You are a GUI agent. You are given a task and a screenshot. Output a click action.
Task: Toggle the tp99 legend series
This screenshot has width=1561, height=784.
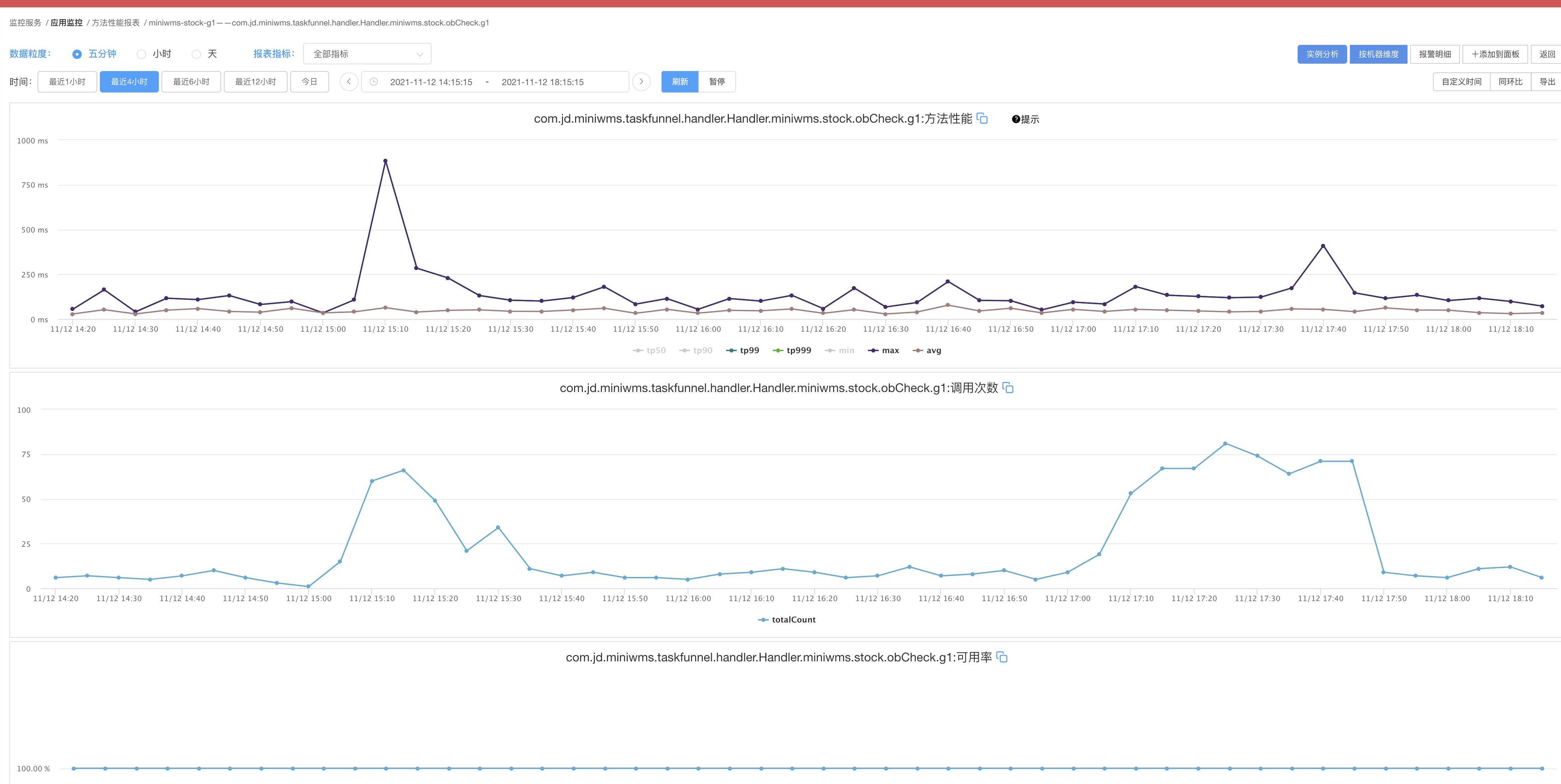742,350
